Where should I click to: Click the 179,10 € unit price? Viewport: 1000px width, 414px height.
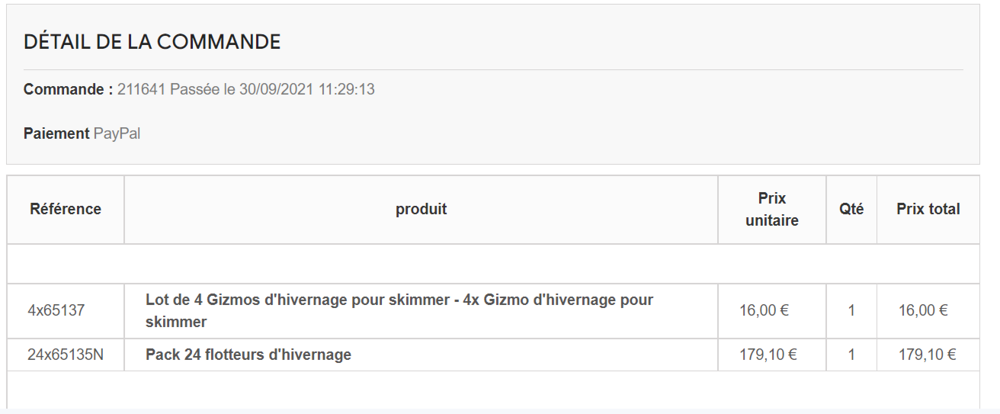pyautogui.click(x=768, y=355)
